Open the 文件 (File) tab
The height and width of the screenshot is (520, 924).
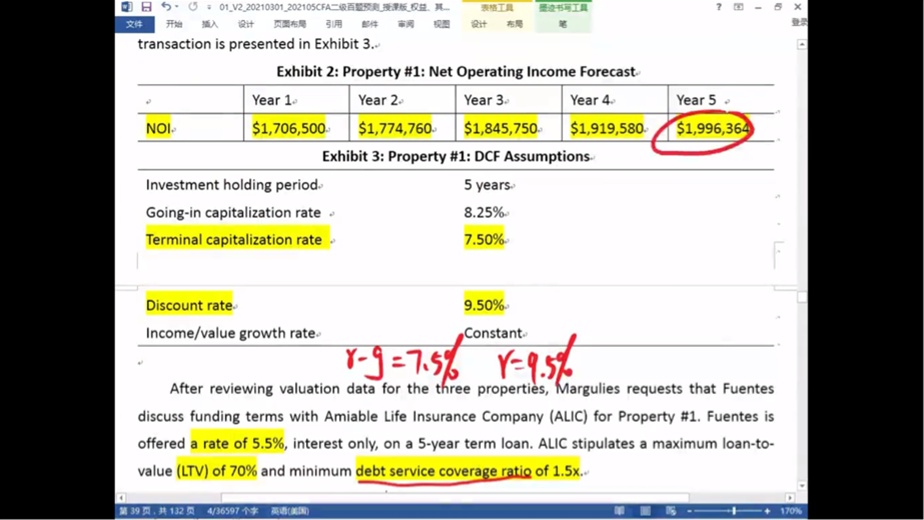pos(134,24)
